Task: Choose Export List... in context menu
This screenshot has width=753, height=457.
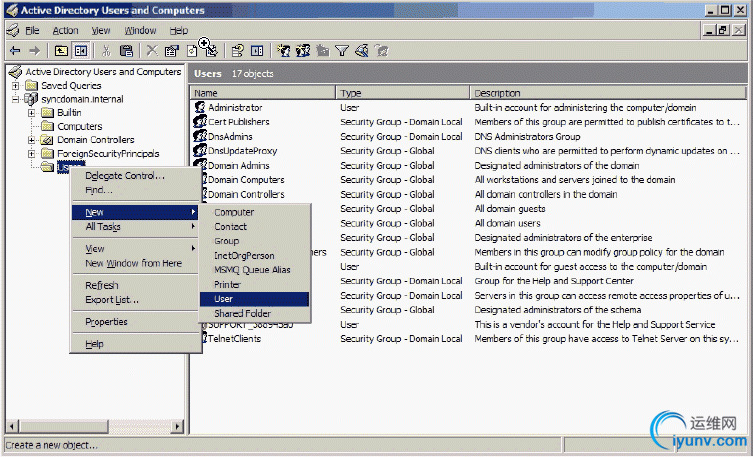Action: coord(136,300)
